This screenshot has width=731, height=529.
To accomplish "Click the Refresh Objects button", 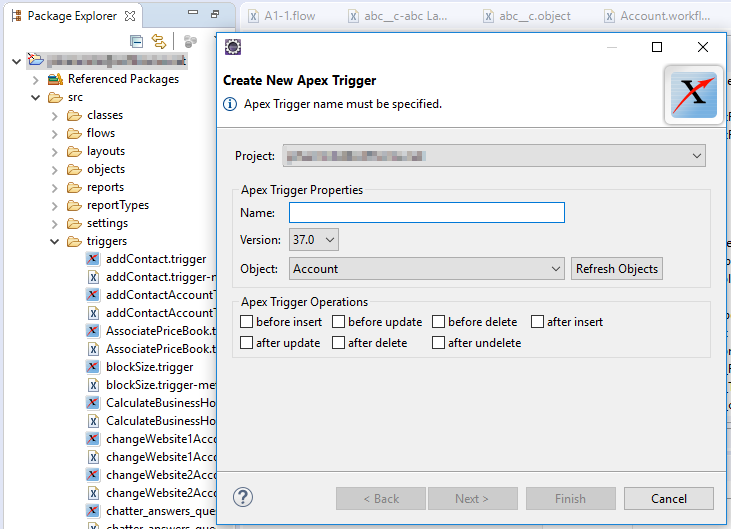I will point(617,269).
